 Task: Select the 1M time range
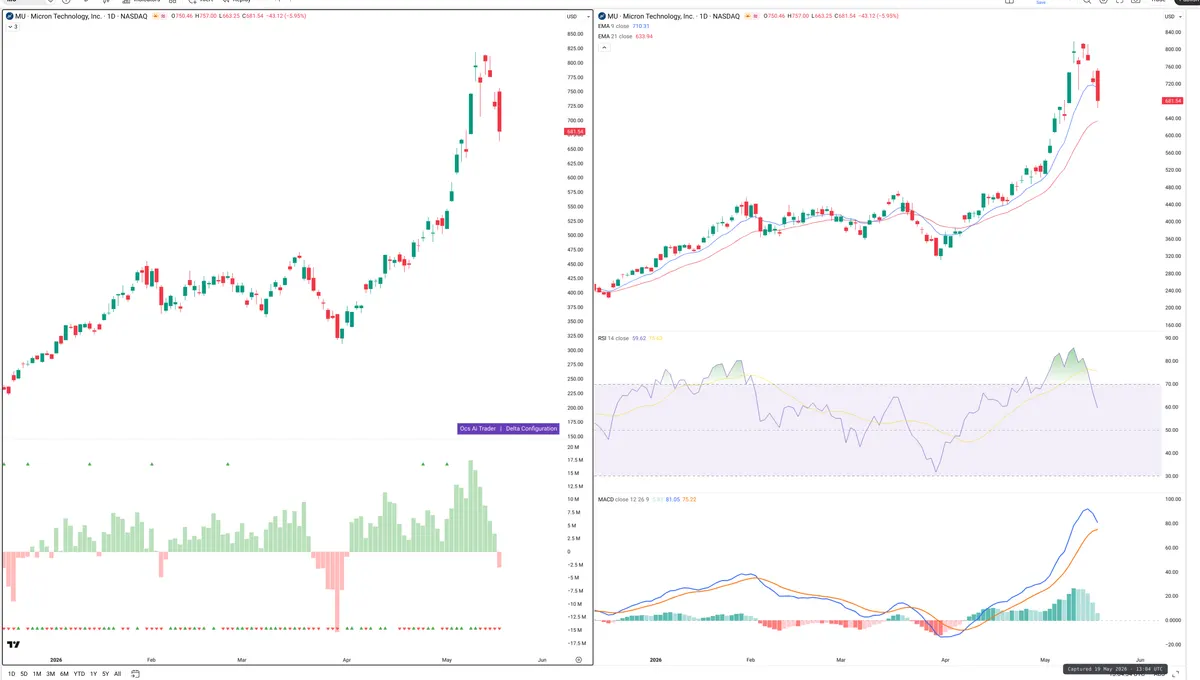pyautogui.click(x=37, y=674)
